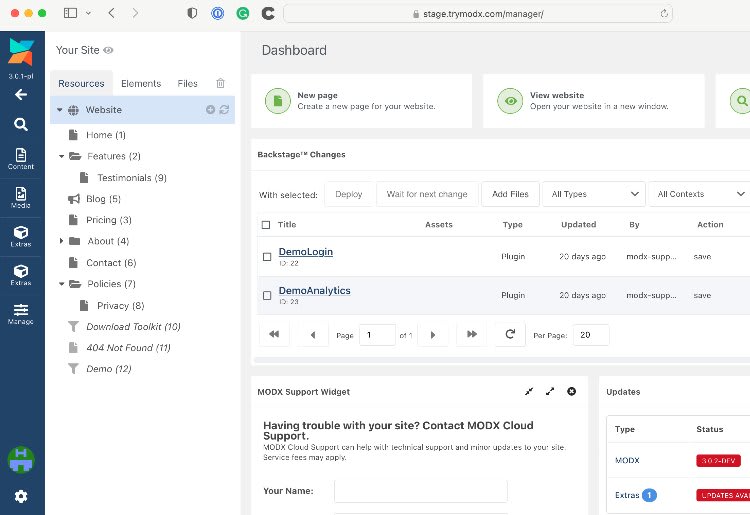The width and height of the screenshot is (750, 515).
Task: Open the Media menu in sidebar
Action: point(21,197)
